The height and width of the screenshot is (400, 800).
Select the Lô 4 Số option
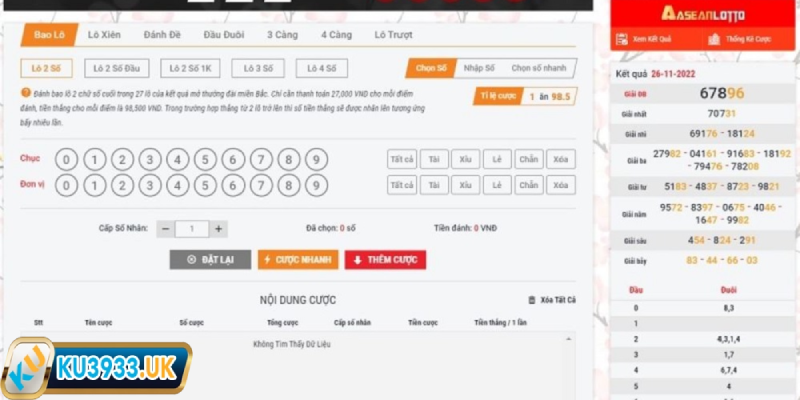(321, 68)
